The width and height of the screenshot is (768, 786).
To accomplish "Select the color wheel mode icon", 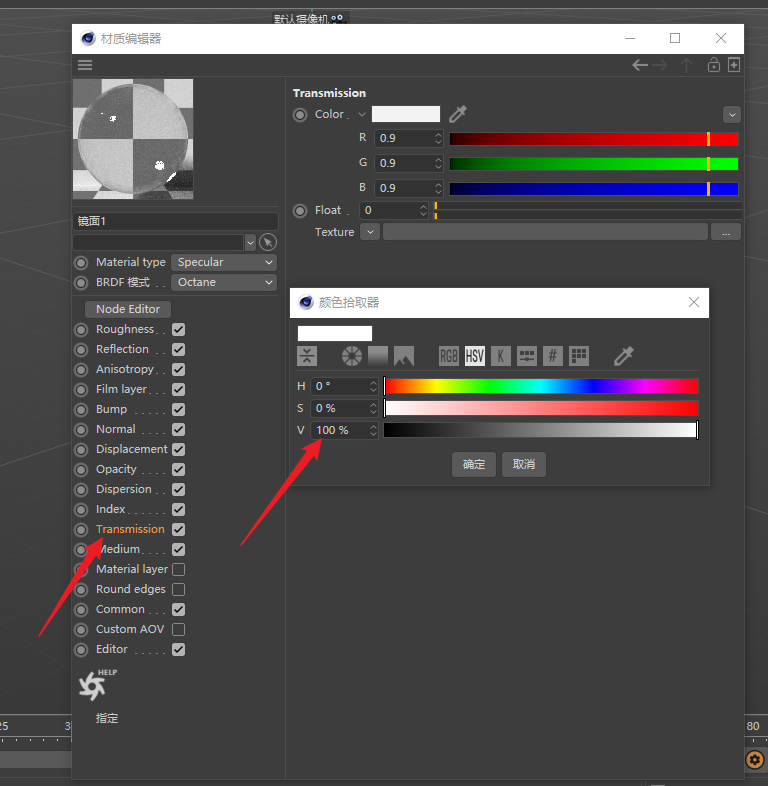I will tap(351, 356).
